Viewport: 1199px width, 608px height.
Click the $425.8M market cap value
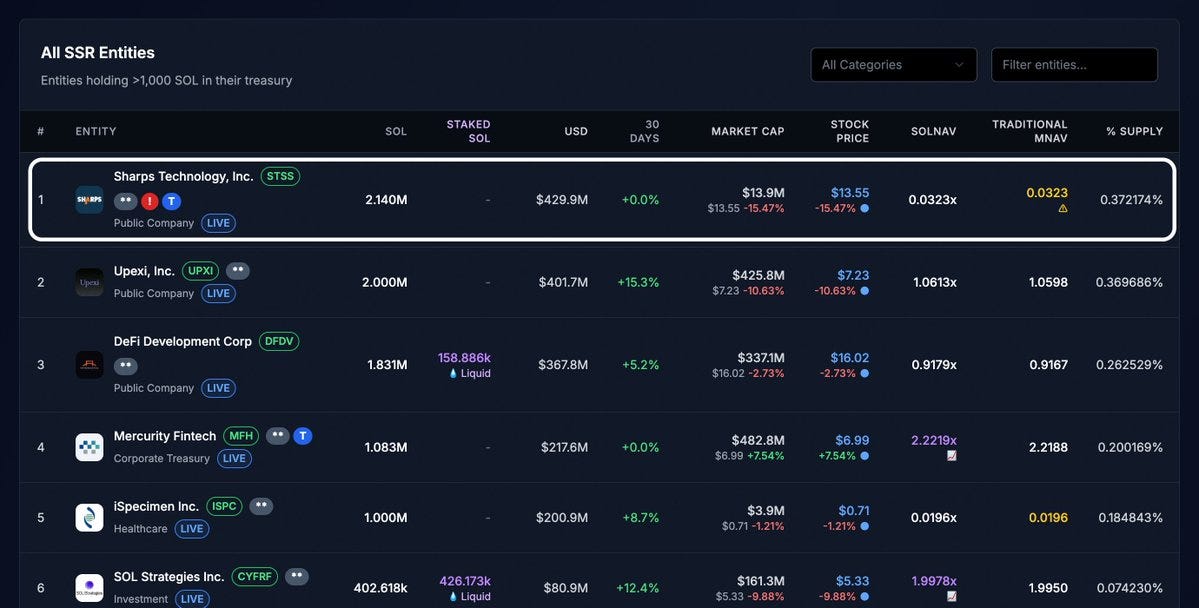[x=758, y=275]
